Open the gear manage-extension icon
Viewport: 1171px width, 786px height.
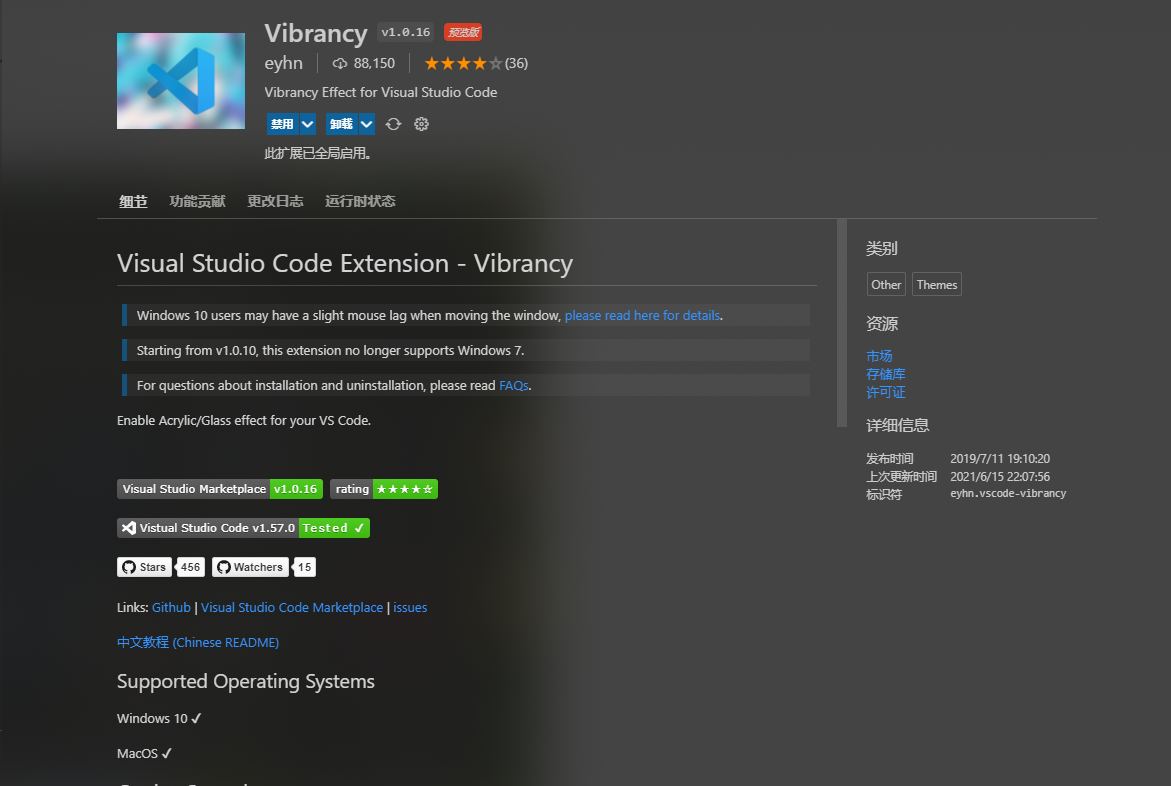pyautogui.click(x=421, y=124)
